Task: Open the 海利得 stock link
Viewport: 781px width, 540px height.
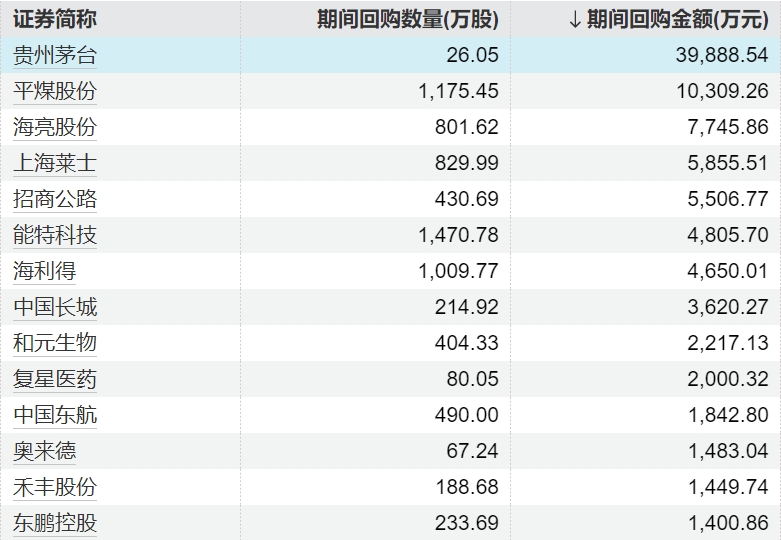Action: pos(44,271)
